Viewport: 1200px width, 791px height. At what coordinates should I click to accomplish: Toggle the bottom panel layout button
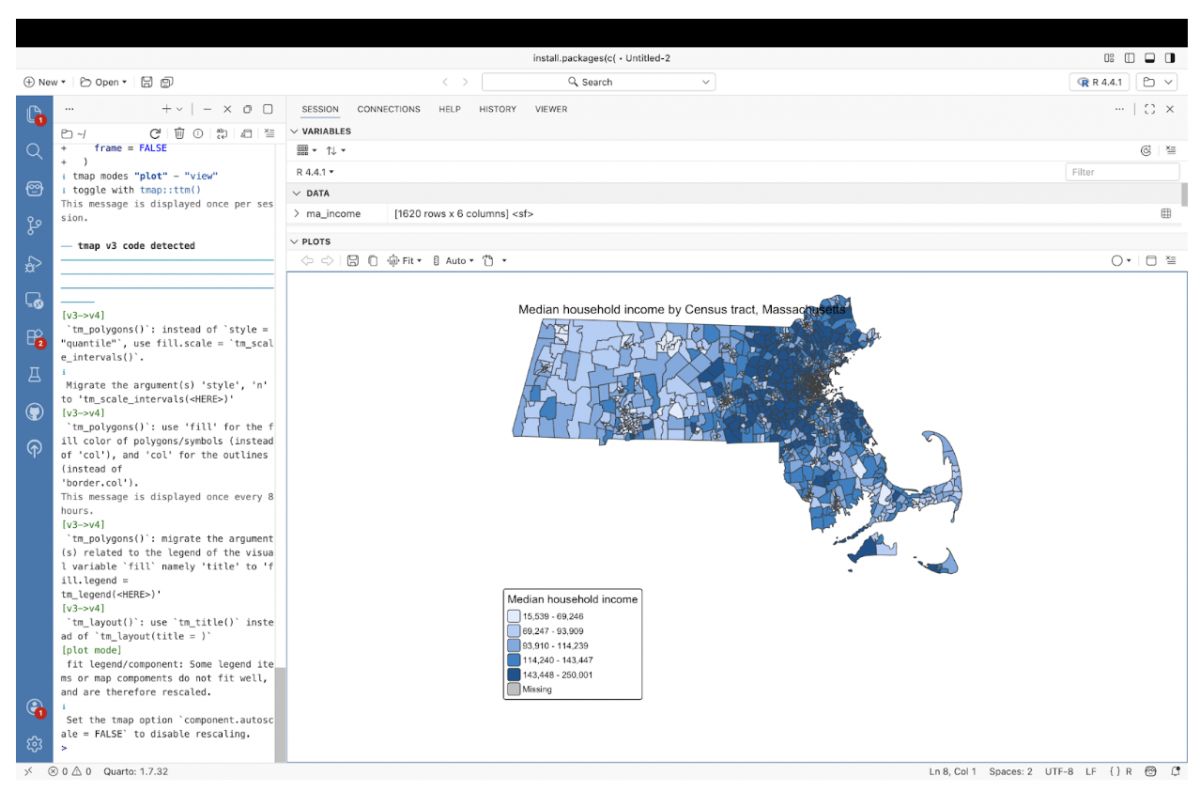1150,58
